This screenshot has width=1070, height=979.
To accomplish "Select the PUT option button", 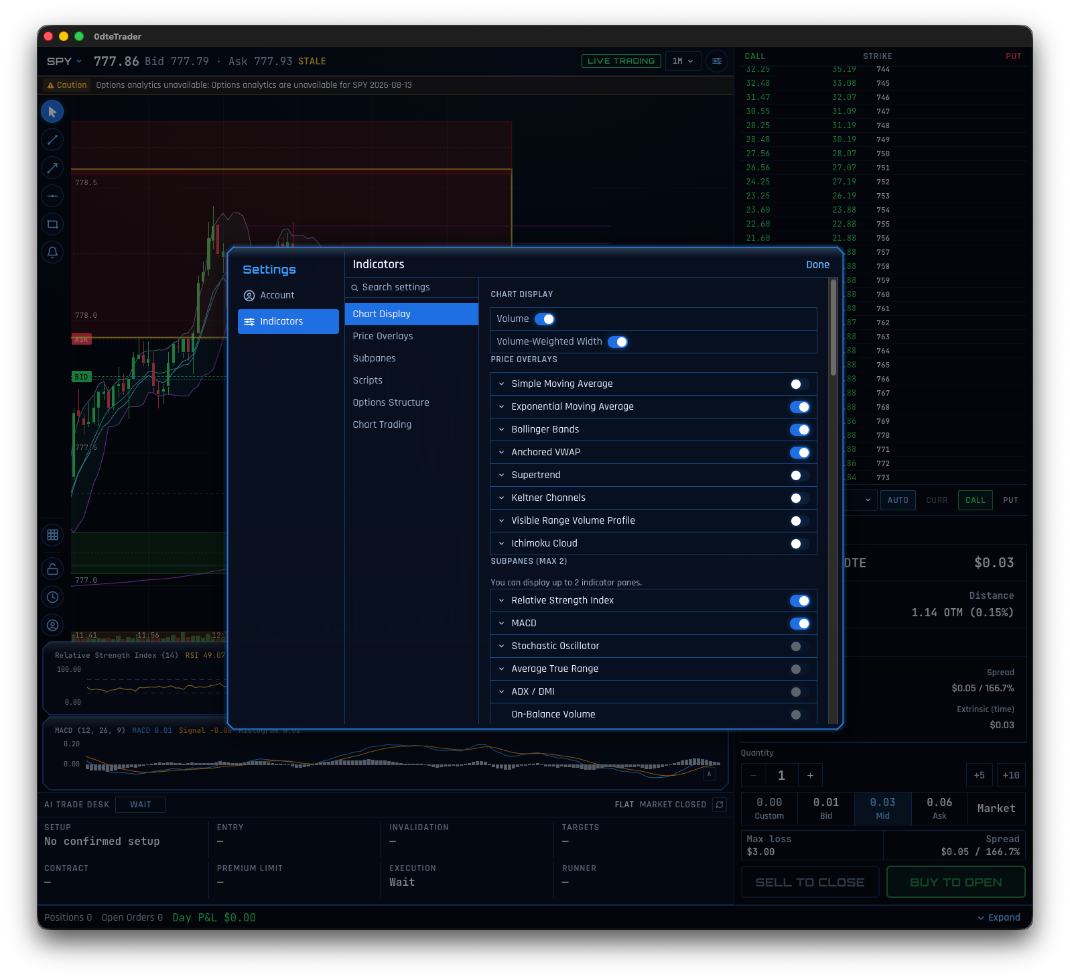I will click(x=1010, y=500).
